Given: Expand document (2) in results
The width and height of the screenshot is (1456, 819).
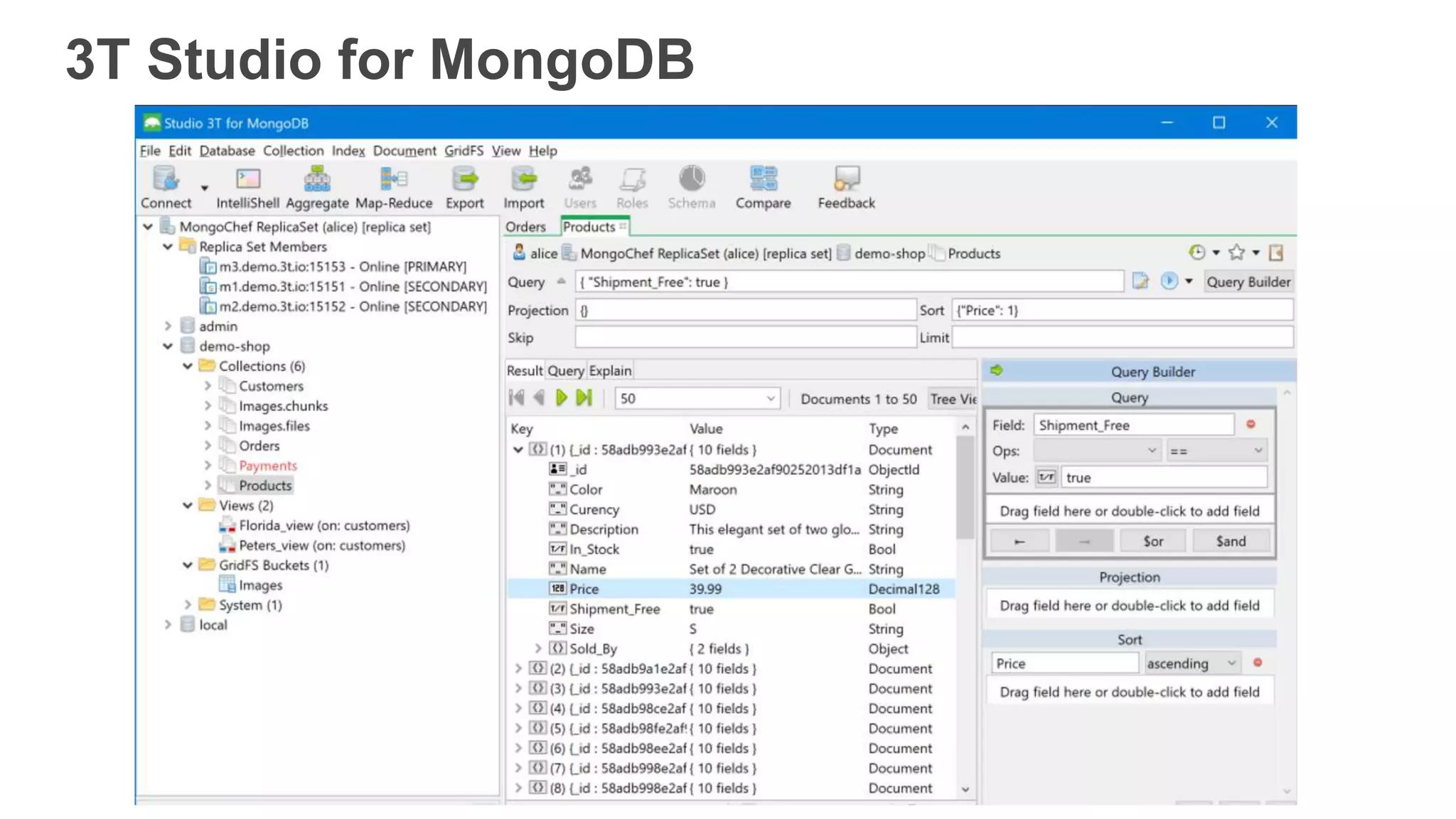Looking at the screenshot, I should (x=518, y=668).
